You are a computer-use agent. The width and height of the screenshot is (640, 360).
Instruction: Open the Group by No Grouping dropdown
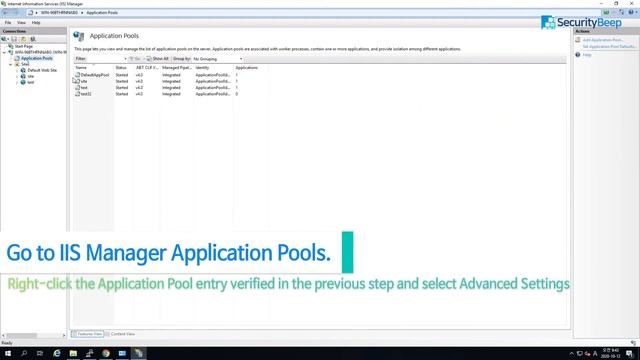pyautogui.click(x=218, y=59)
